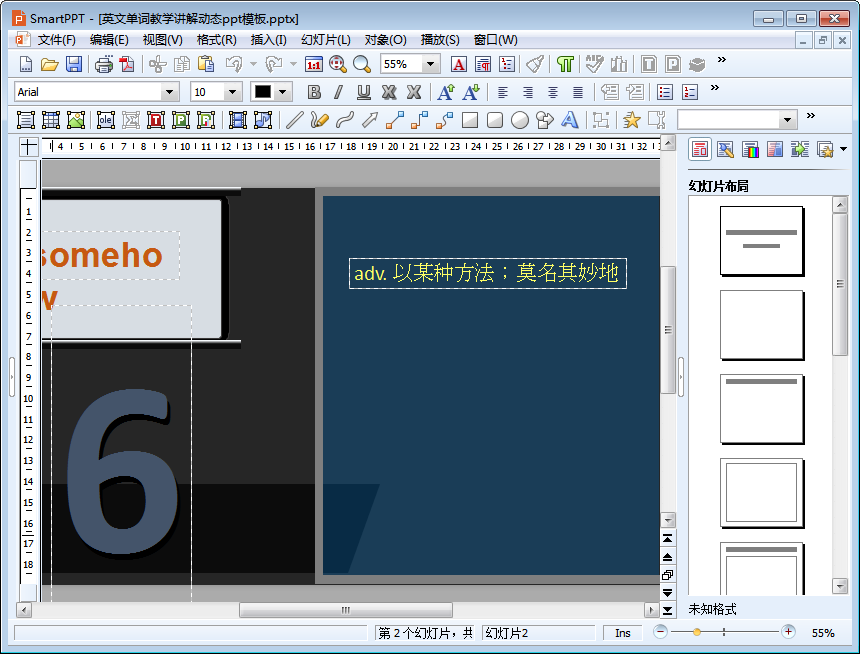The height and width of the screenshot is (654, 860).
Task: Select the Line drawing tool
Action: click(295, 120)
